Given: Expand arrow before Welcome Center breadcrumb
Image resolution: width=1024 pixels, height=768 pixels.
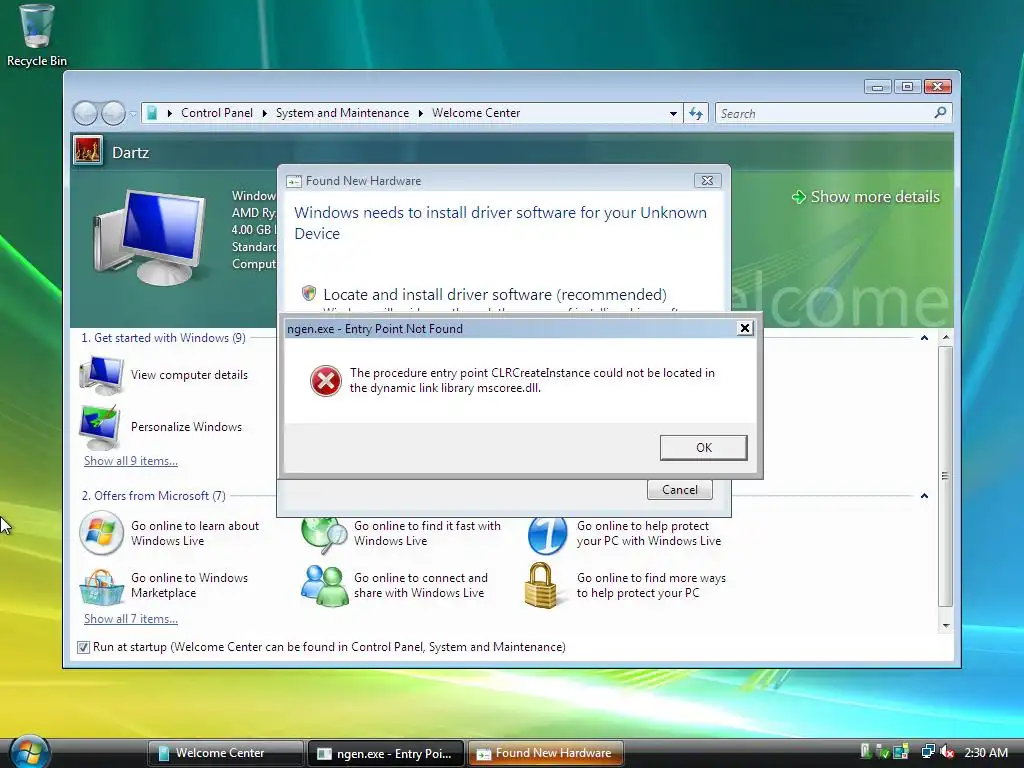Looking at the screenshot, I should (421, 113).
